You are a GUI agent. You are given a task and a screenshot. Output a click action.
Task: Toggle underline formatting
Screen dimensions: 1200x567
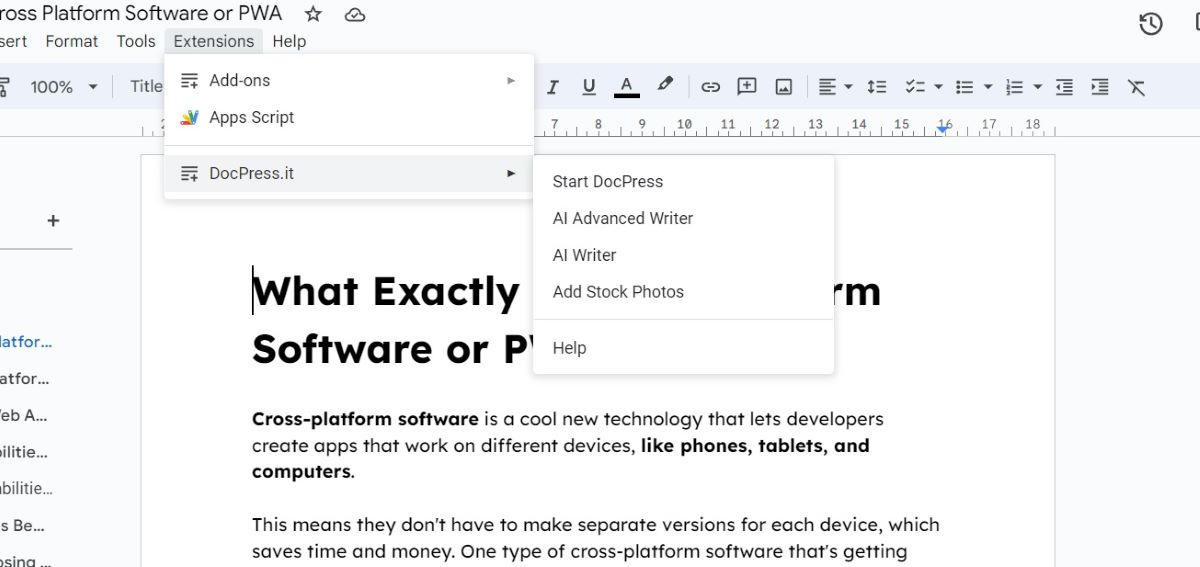tap(589, 87)
